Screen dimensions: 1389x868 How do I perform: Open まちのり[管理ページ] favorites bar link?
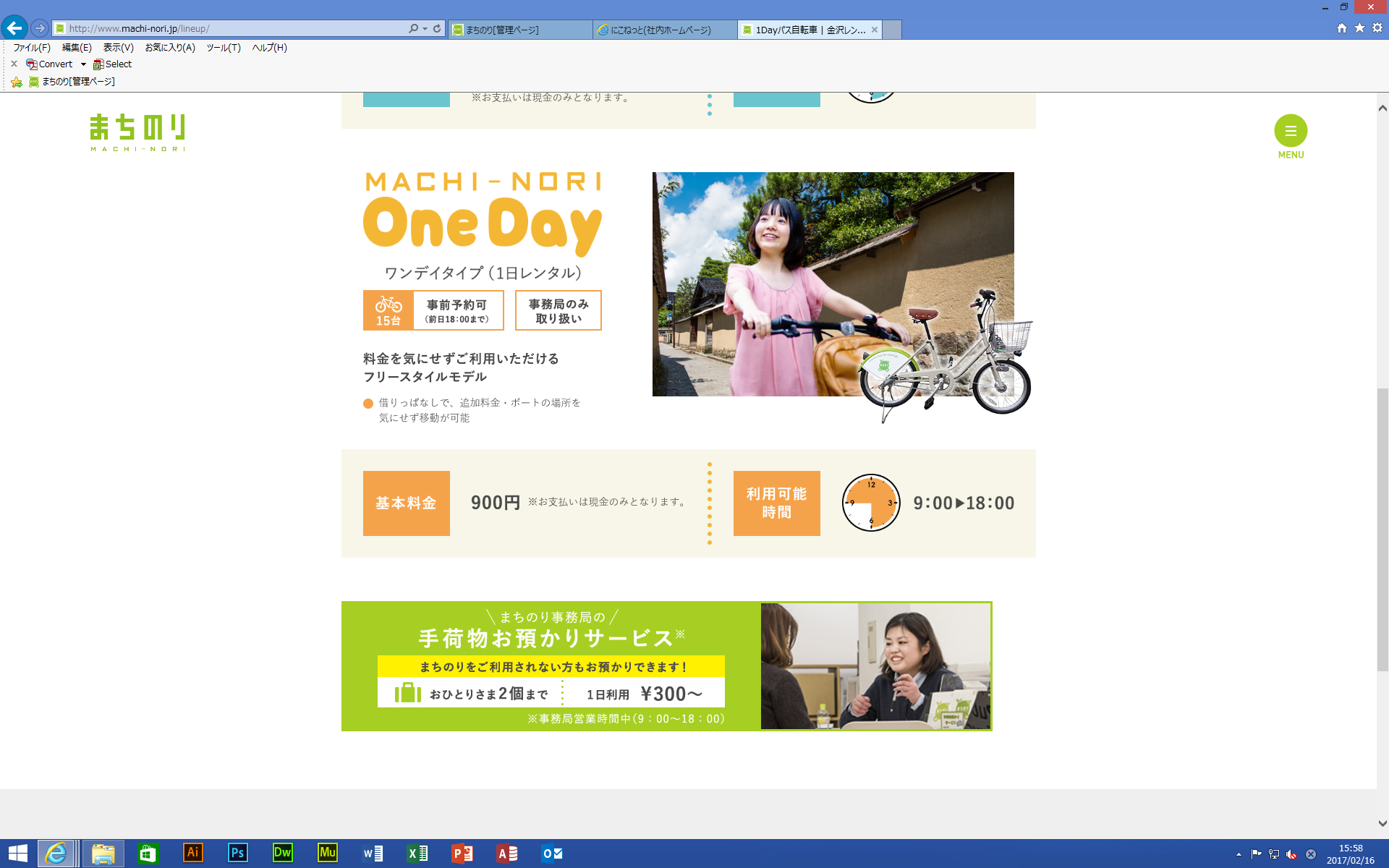tap(72, 82)
